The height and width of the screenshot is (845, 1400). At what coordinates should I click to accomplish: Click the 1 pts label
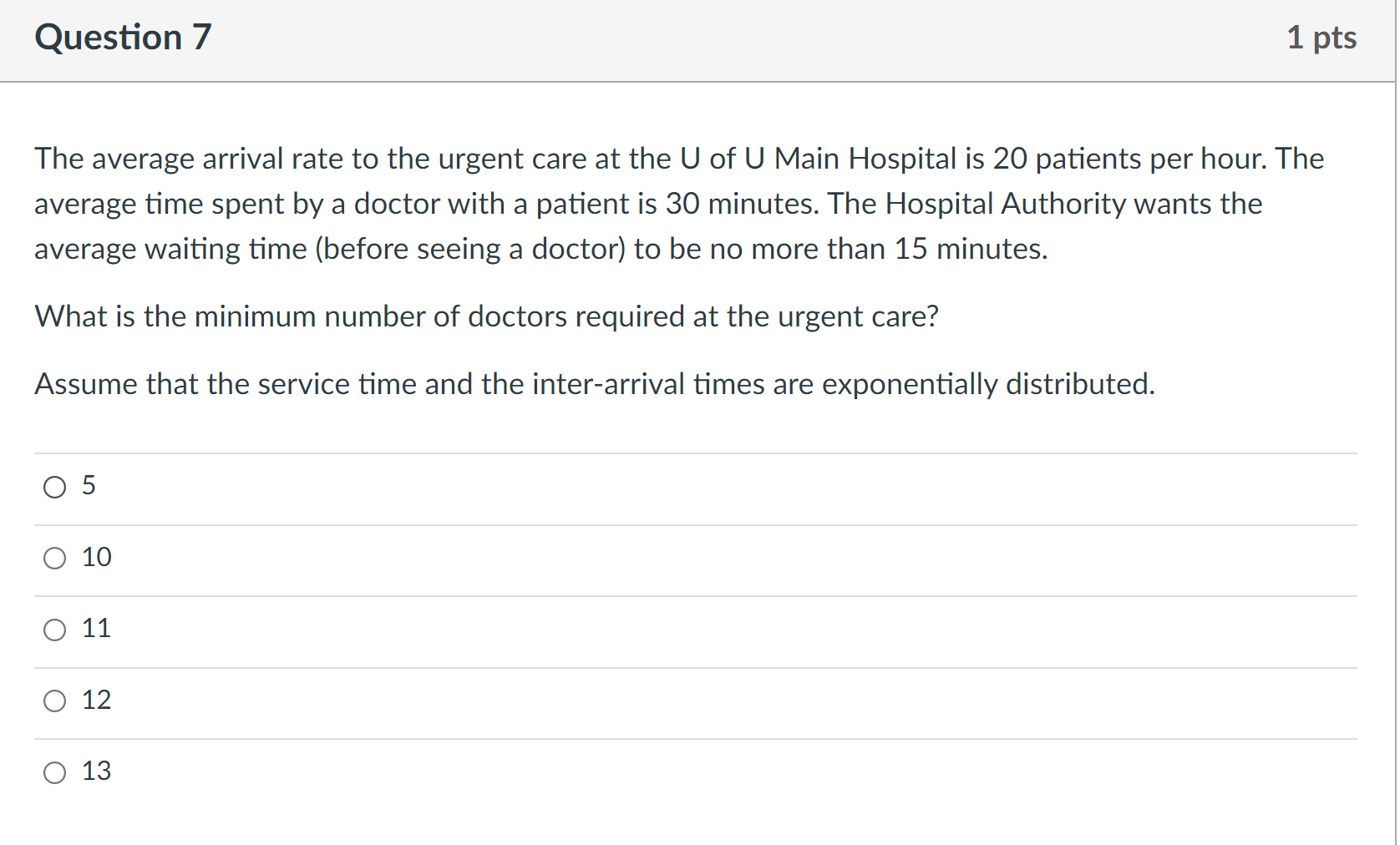click(1322, 38)
